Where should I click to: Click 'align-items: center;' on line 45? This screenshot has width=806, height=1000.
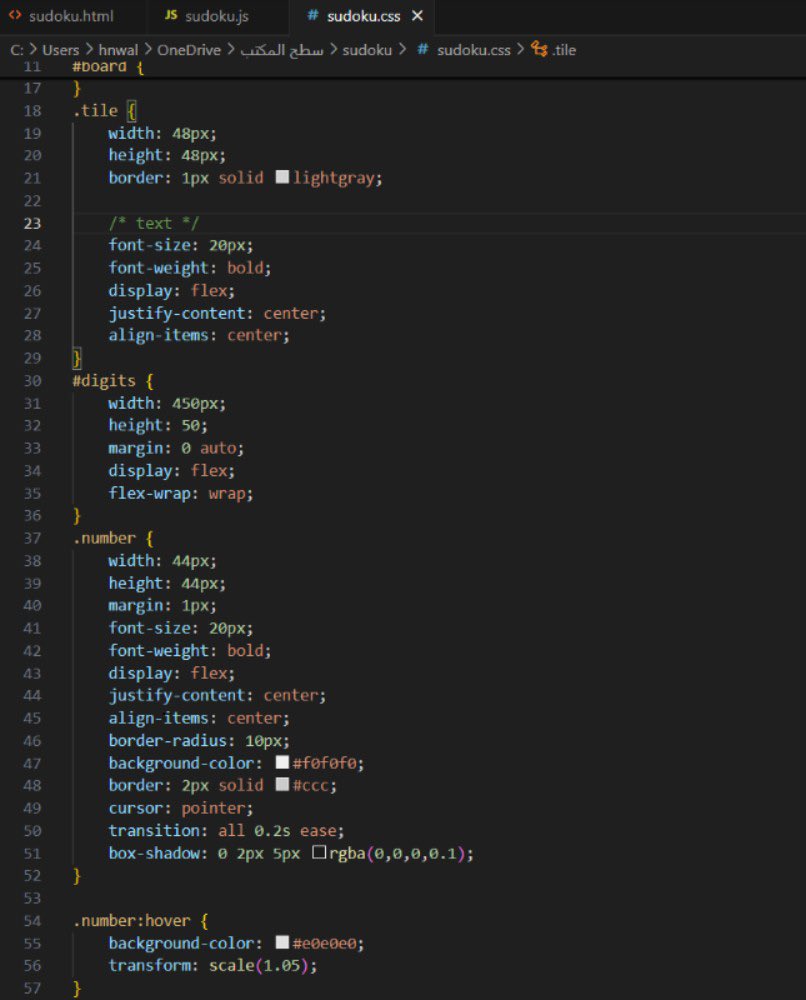[x=199, y=718]
